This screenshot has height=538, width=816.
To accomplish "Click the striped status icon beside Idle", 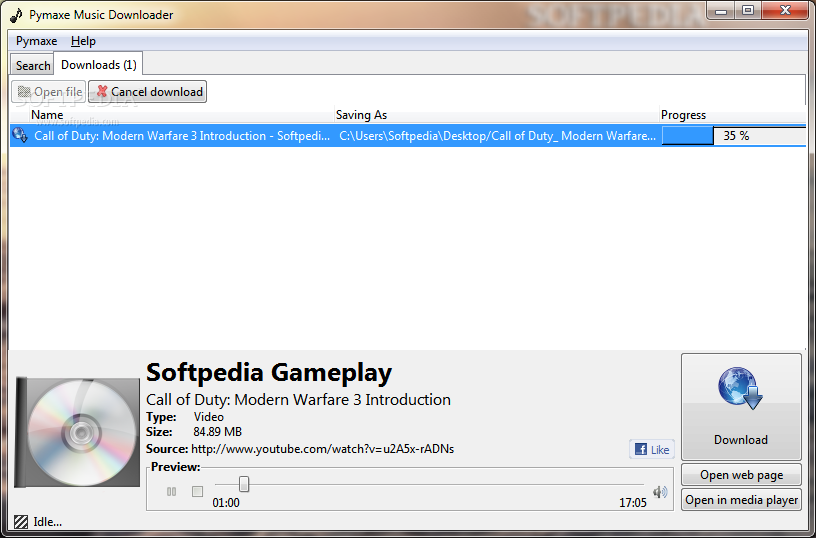I will (21, 521).
